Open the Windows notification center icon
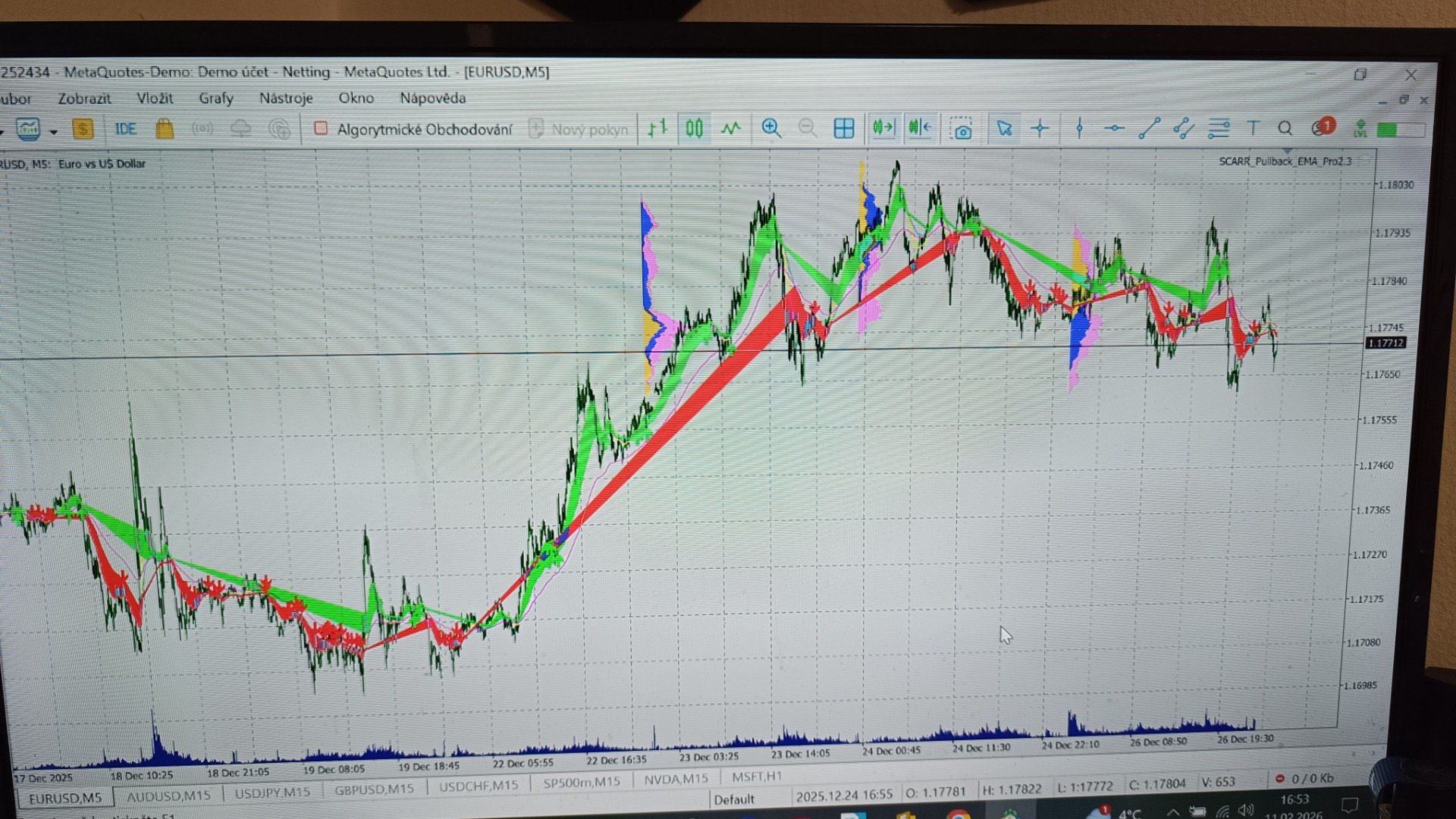 point(1350,805)
